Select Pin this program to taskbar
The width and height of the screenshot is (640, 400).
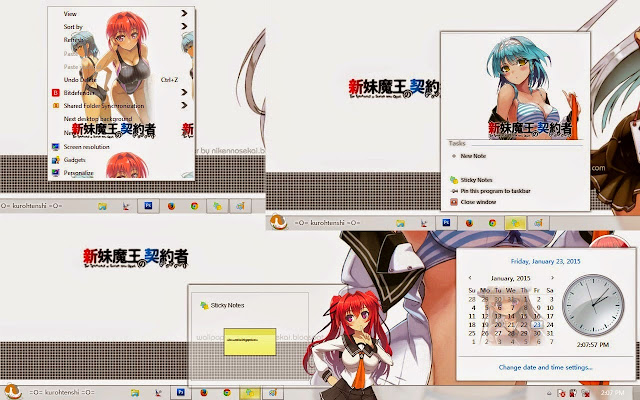point(495,191)
